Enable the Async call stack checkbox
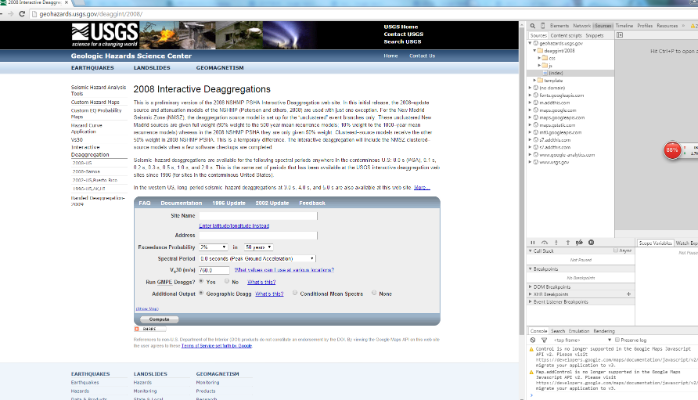698x400 pixels. pos(616,251)
